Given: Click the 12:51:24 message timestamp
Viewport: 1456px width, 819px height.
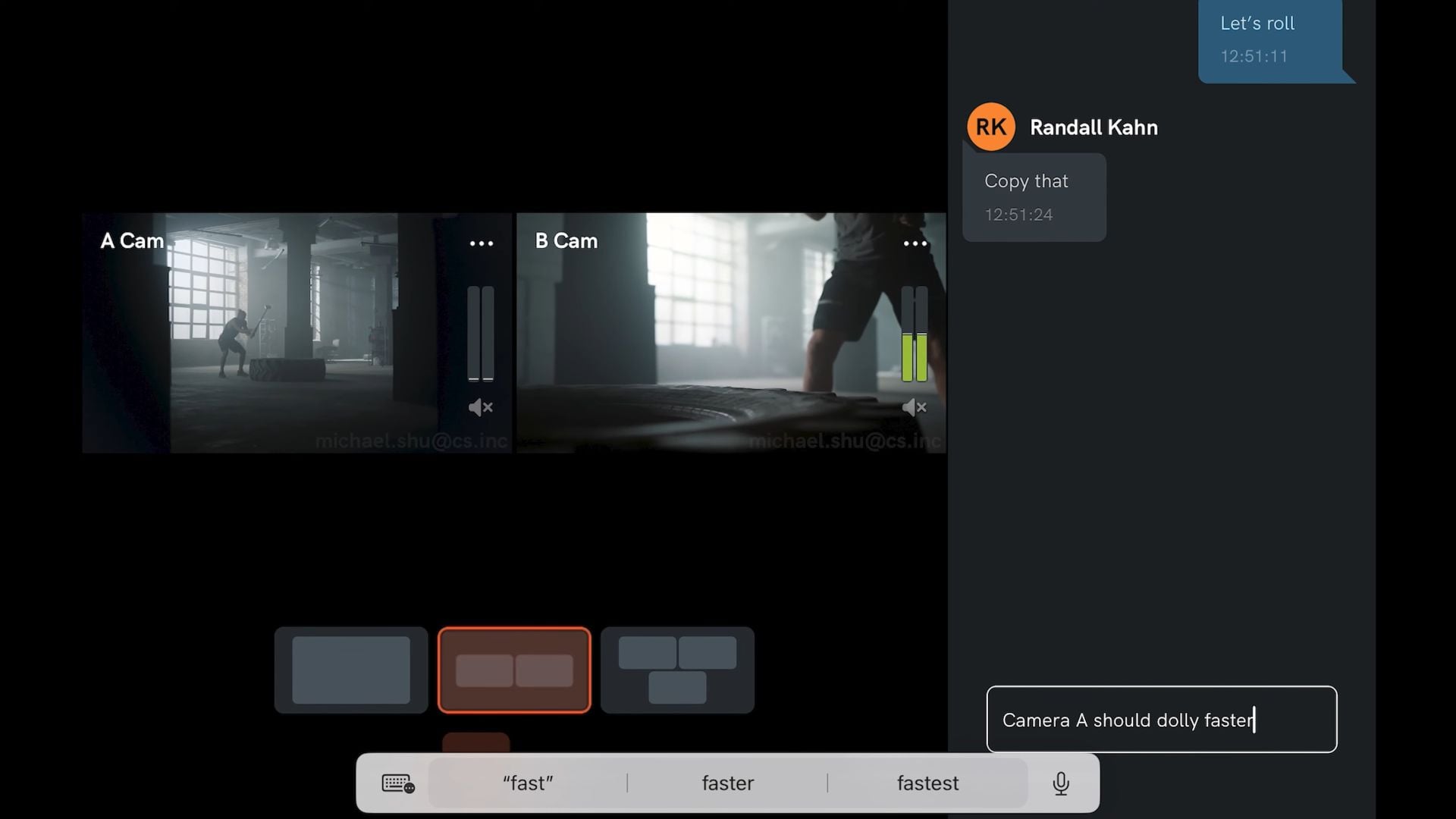Looking at the screenshot, I should coord(1018,215).
